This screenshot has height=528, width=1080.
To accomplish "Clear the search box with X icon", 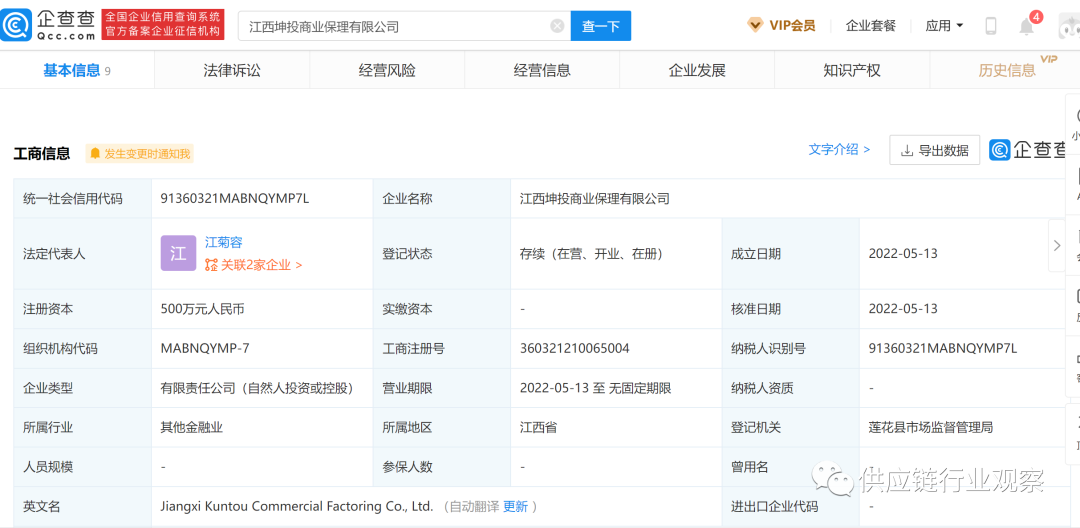I will [557, 26].
